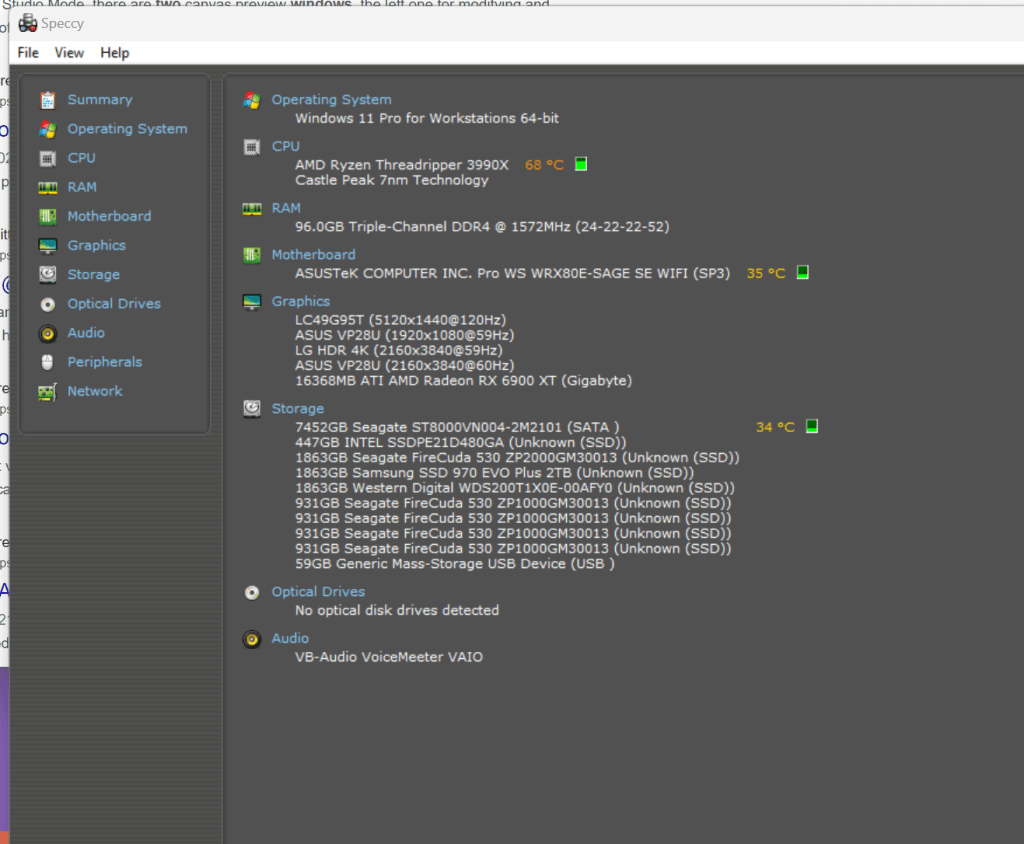Click 'Pro WS WRX80E-SAGE SE WIFI' motherboard line
Image resolution: width=1024 pixels, height=844 pixels.
512,273
